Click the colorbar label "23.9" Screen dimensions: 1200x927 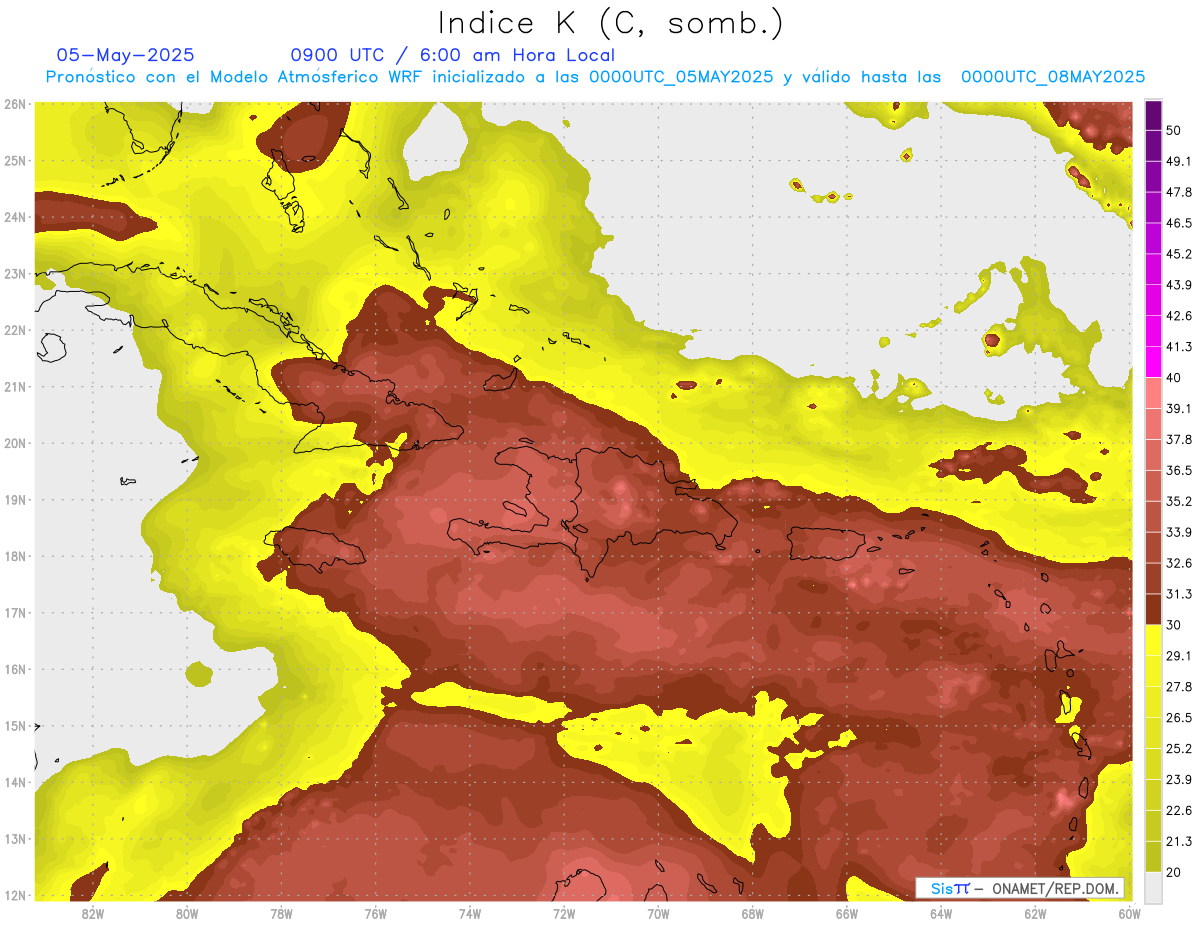click(x=1178, y=780)
